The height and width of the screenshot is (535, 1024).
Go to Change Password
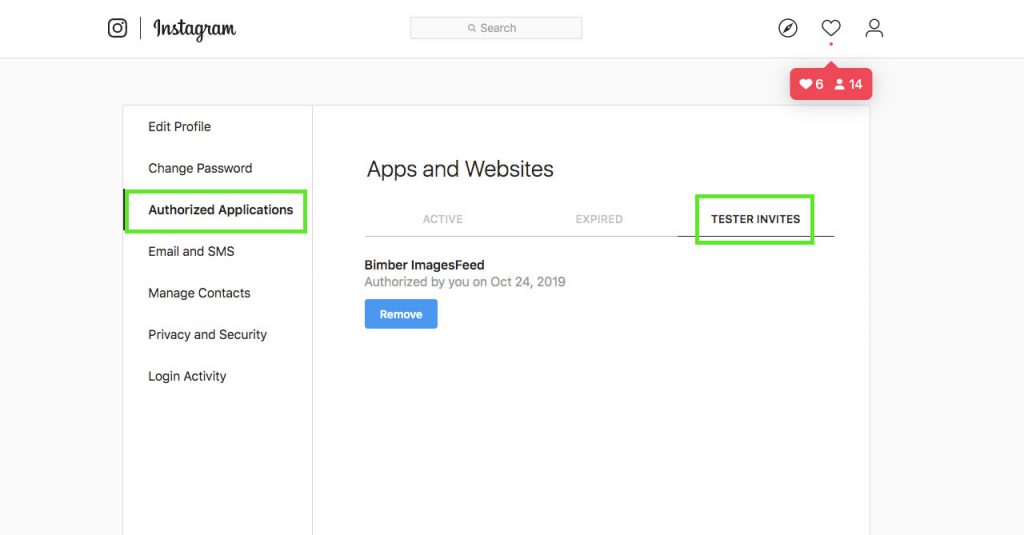click(x=200, y=169)
